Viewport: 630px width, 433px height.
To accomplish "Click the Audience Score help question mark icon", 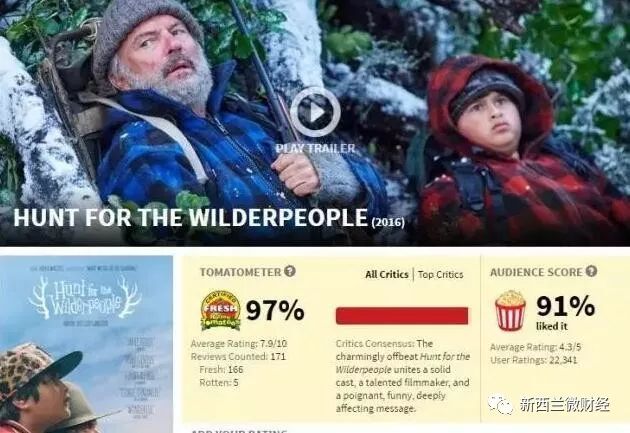I will point(591,271).
